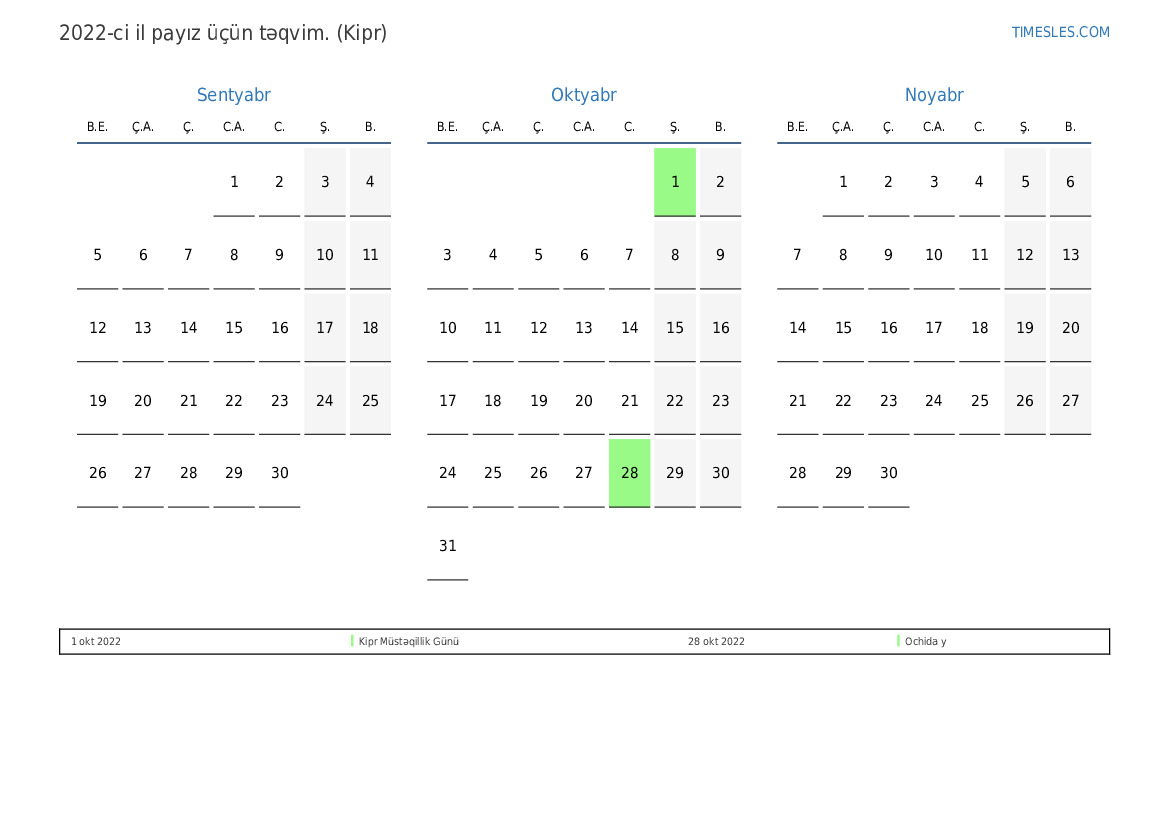Select the green-highlighted 28 Oktyabr holiday cell
The height and width of the screenshot is (827, 1169).
tap(629, 473)
